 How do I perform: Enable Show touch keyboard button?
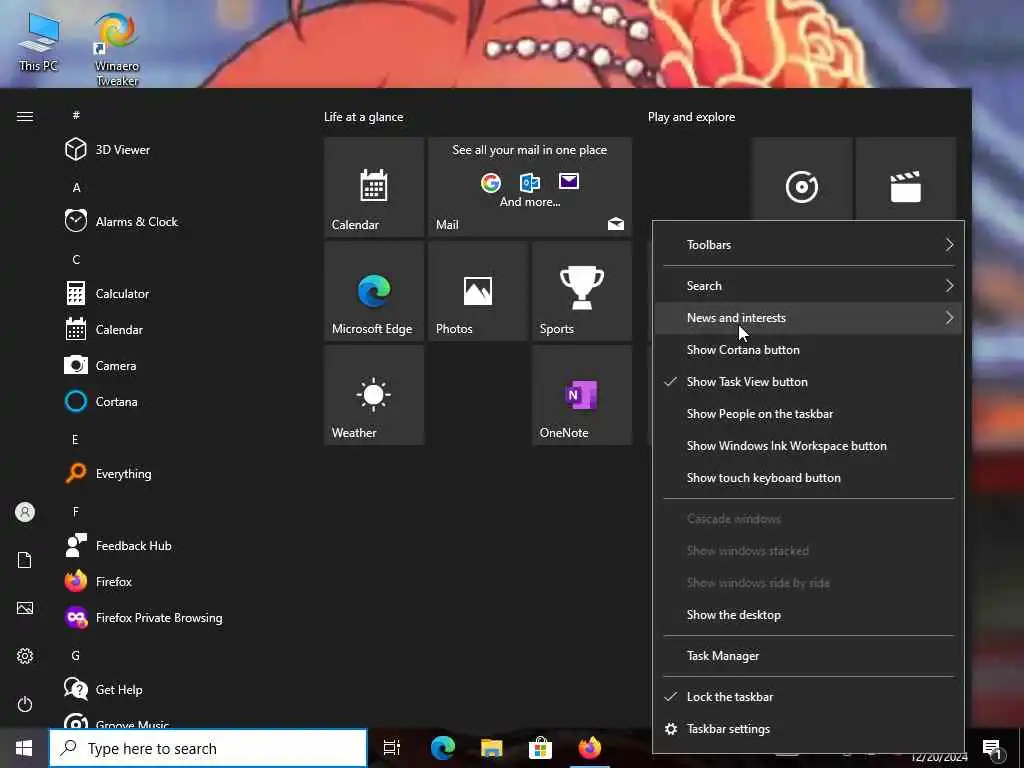tap(808, 478)
